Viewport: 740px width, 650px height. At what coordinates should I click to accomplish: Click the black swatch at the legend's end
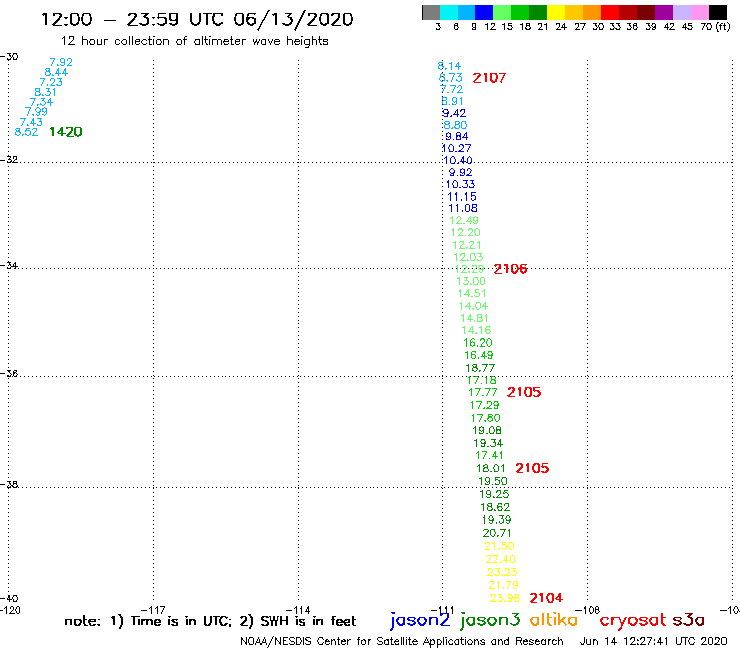(718, 12)
